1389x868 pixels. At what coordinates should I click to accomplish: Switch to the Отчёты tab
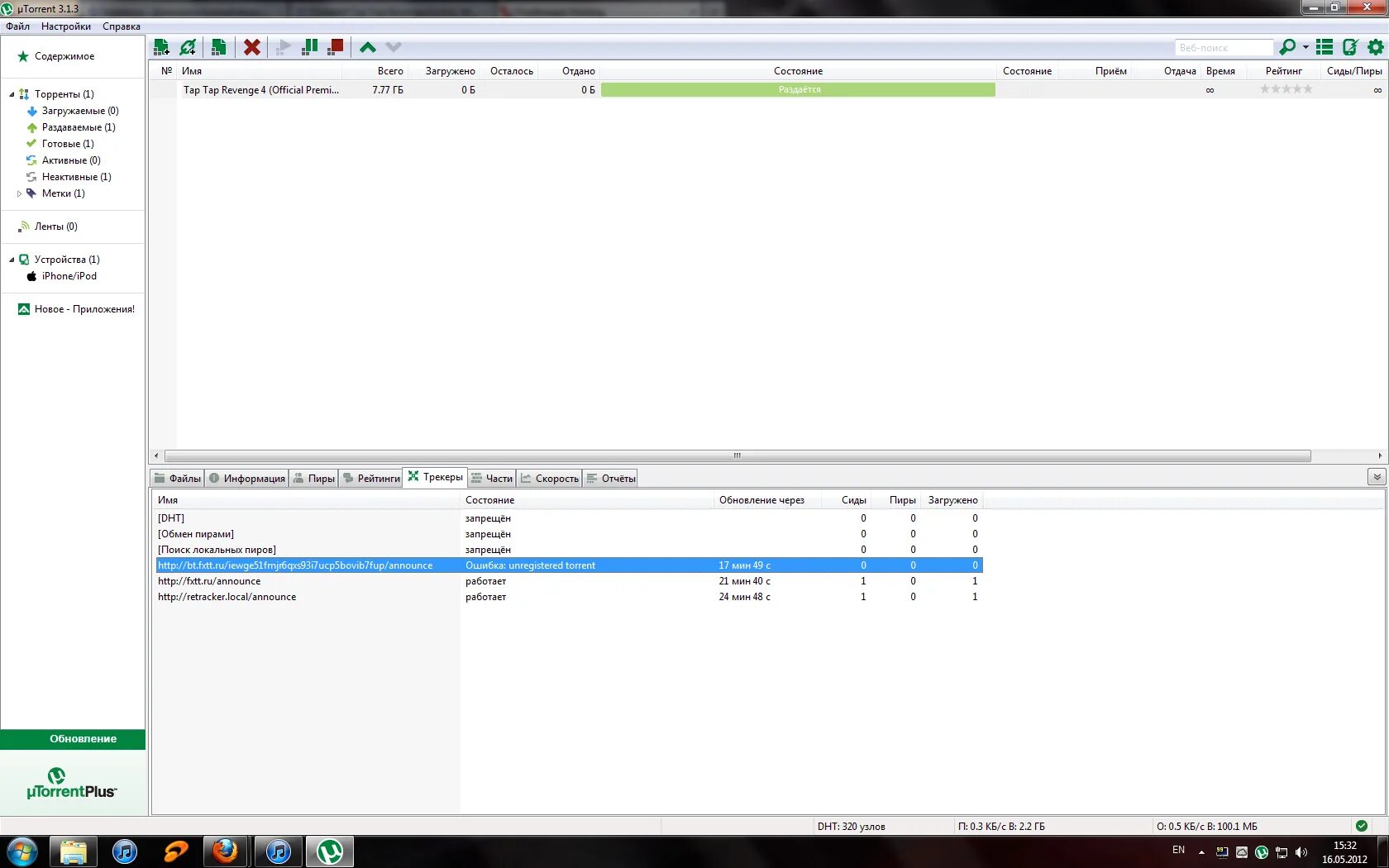click(x=610, y=479)
